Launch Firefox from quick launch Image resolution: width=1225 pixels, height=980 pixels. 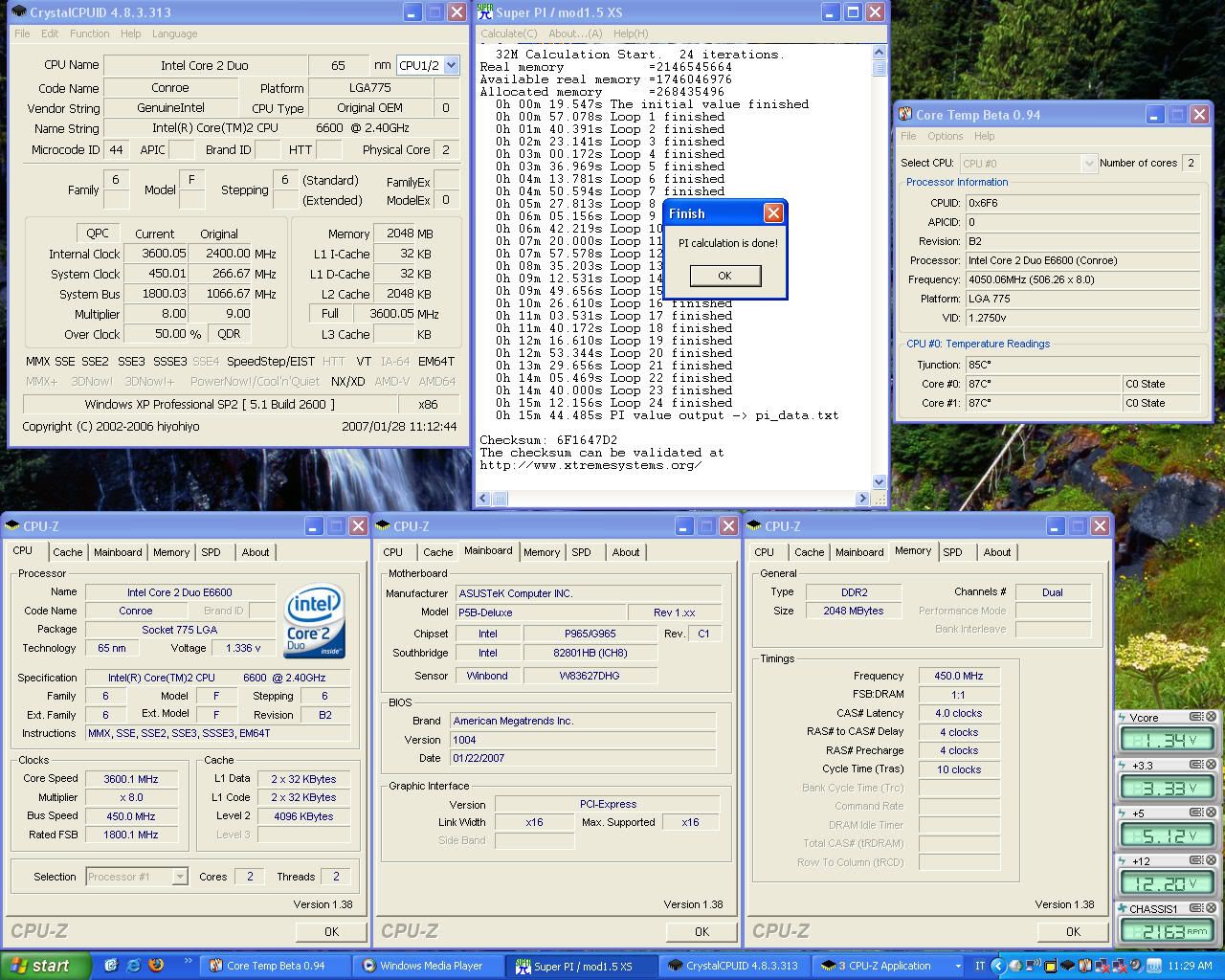pyautogui.click(x=155, y=966)
